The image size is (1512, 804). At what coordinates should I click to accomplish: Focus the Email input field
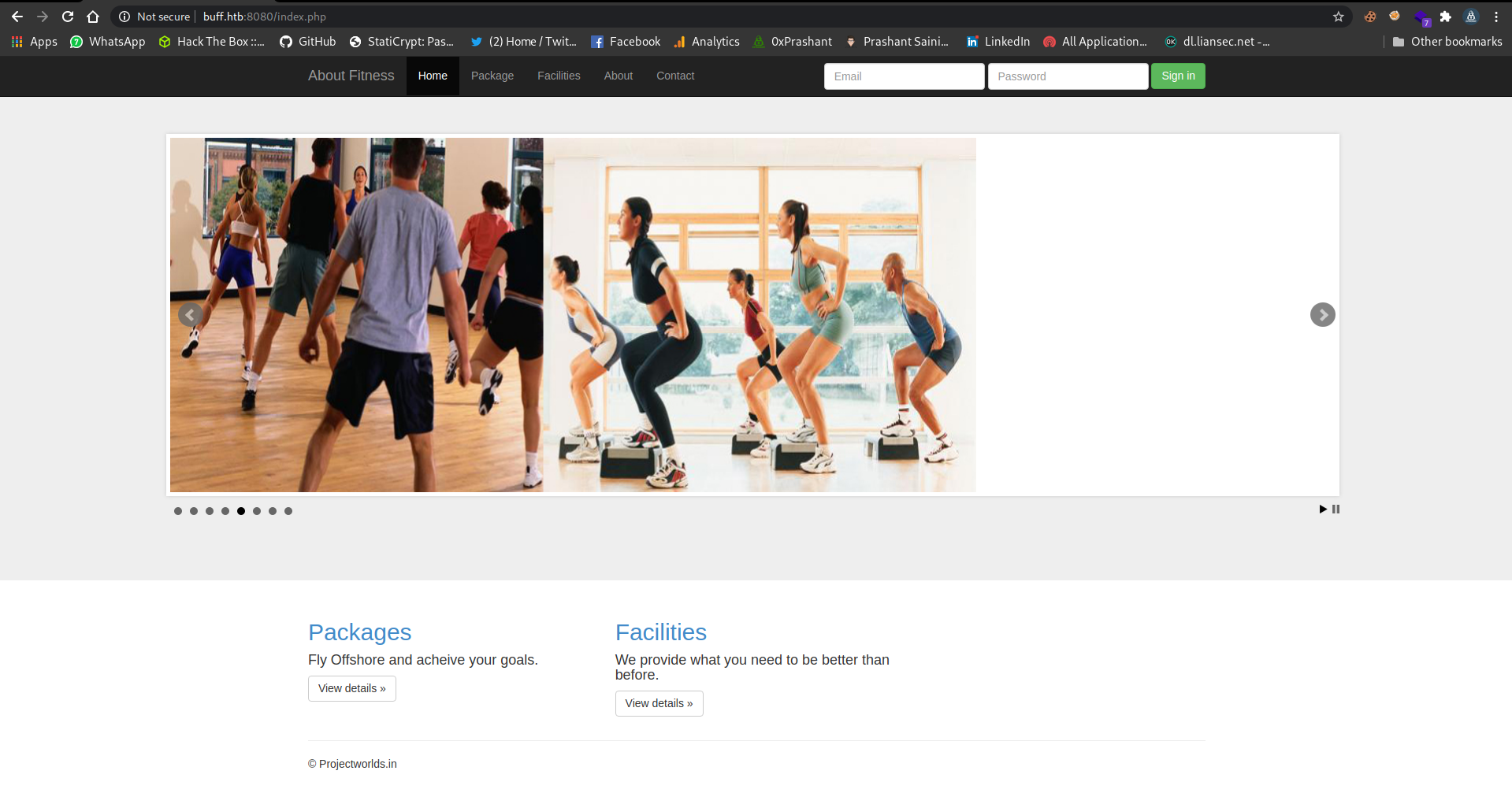[x=904, y=76]
